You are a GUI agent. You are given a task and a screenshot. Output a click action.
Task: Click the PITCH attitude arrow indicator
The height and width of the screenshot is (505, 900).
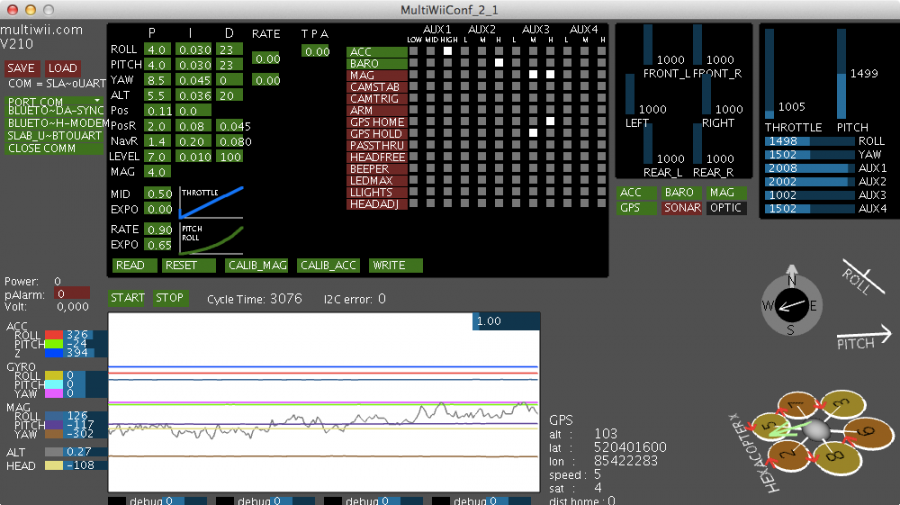point(864,338)
